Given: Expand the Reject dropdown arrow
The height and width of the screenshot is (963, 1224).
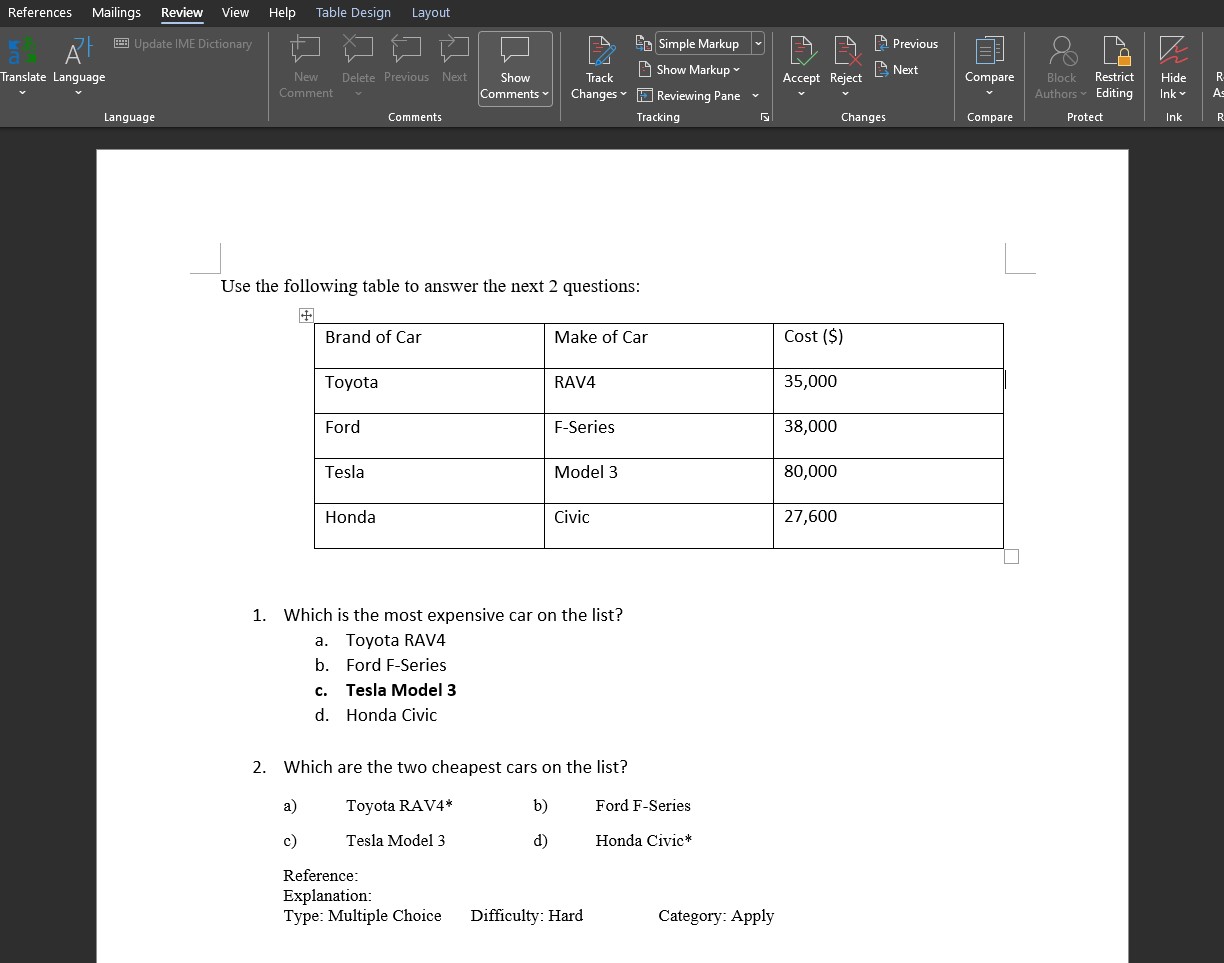Looking at the screenshot, I should [846, 94].
